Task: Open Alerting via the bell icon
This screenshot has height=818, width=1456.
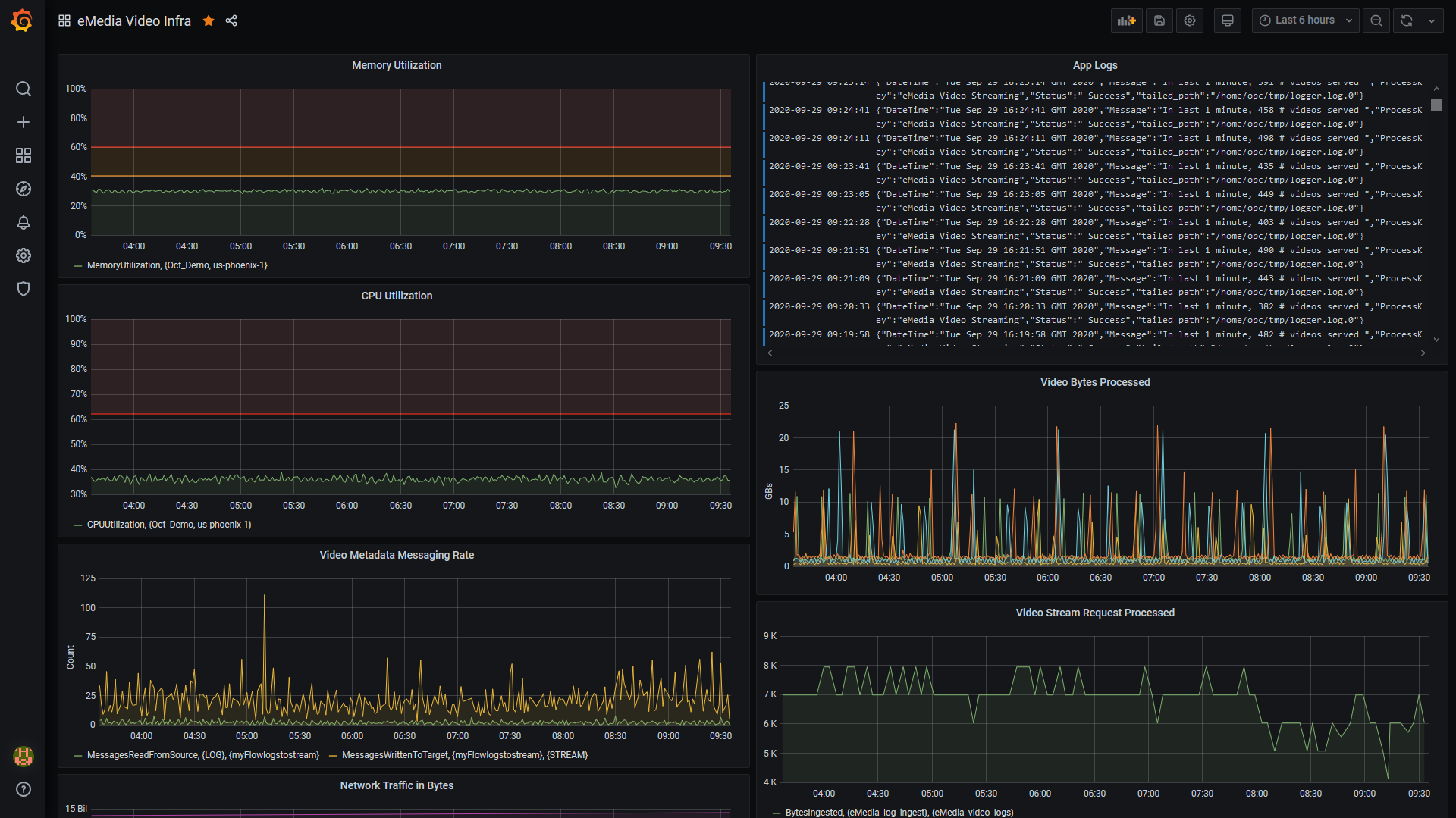Action: pos(24,222)
